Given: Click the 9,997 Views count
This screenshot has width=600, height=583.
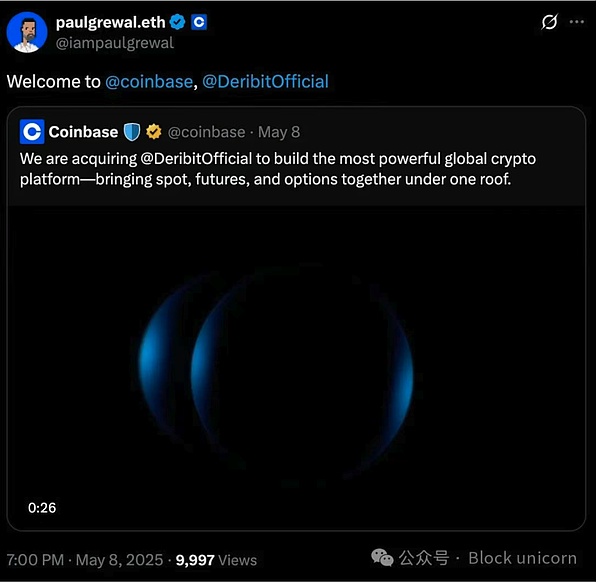Looking at the screenshot, I should click(217, 560).
